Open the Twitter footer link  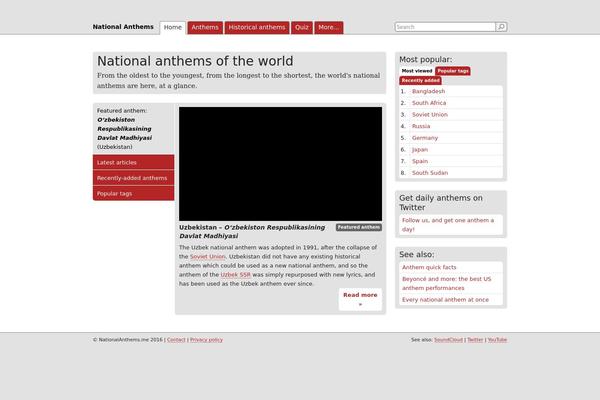[x=475, y=340]
